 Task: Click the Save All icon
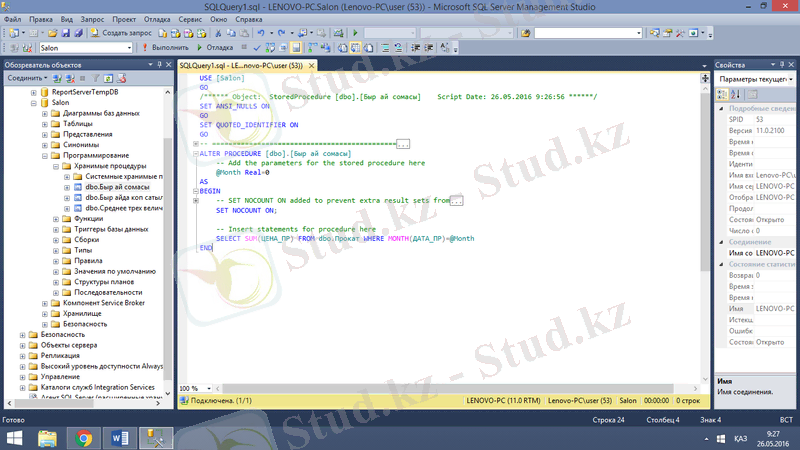pyautogui.click(x=78, y=33)
